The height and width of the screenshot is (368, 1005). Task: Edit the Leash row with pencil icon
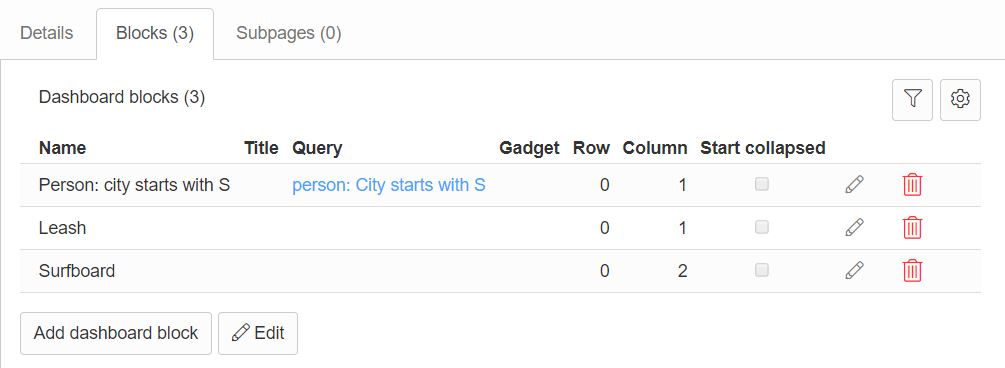click(x=854, y=228)
